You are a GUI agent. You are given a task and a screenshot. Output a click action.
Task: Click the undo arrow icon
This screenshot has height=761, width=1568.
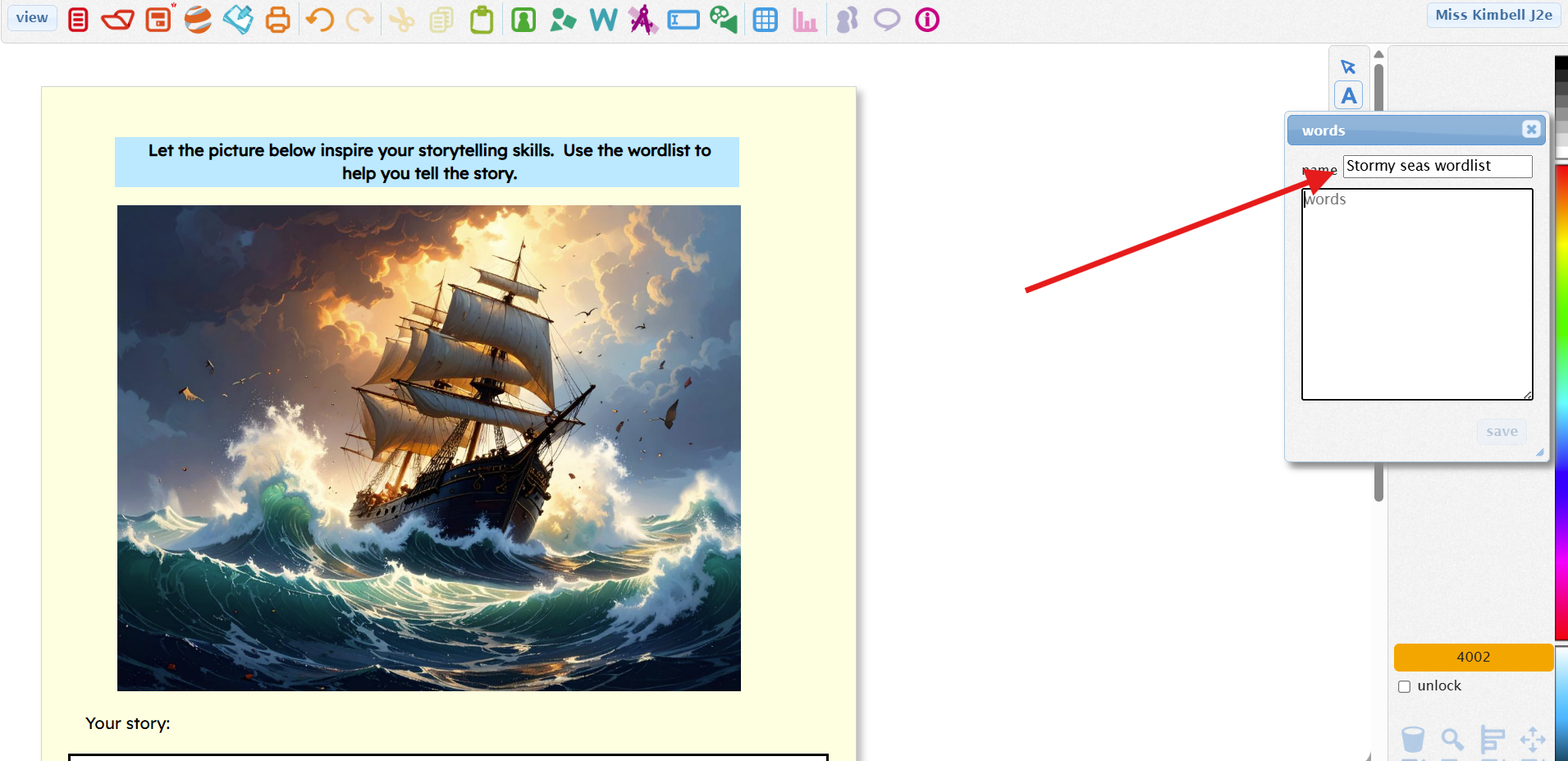point(320,20)
